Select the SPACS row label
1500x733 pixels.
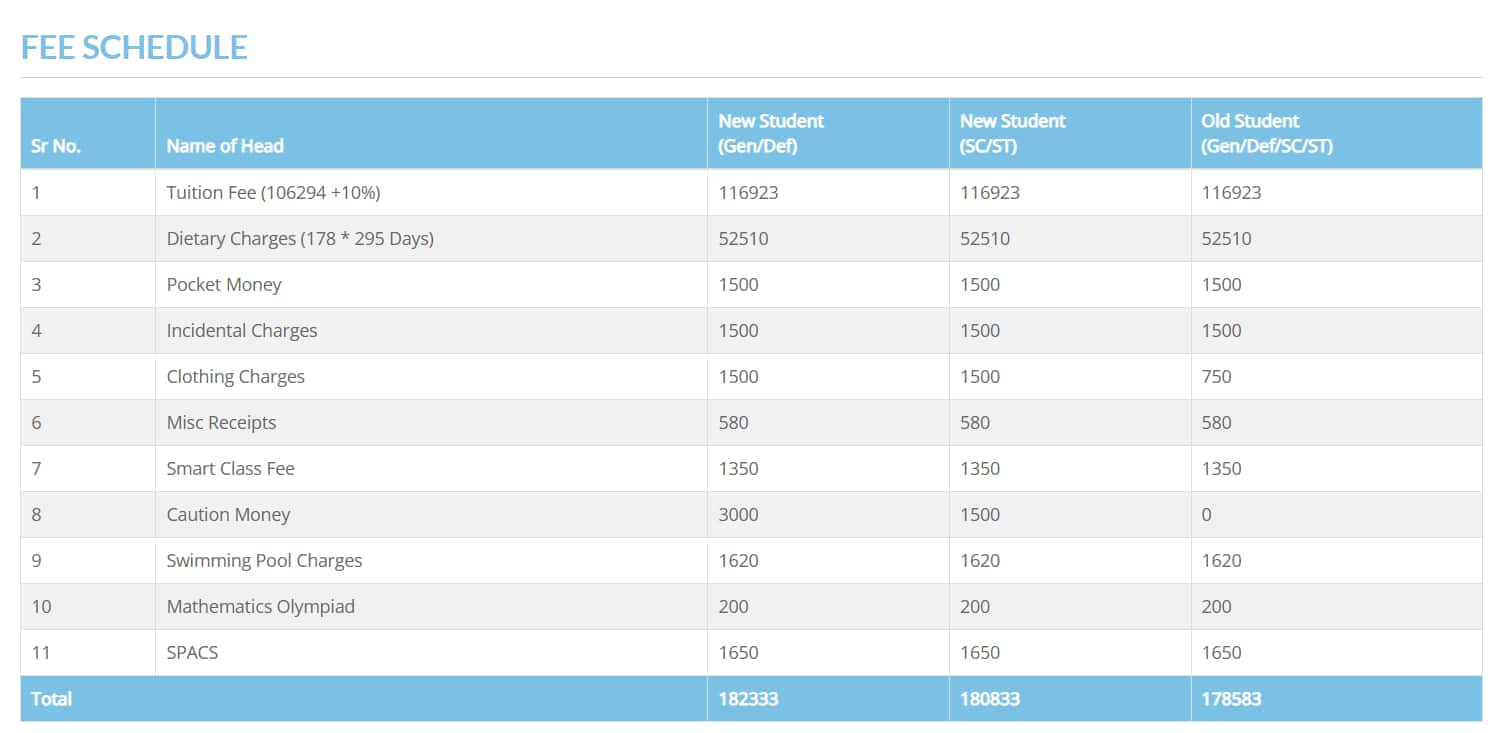(x=192, y=653)
